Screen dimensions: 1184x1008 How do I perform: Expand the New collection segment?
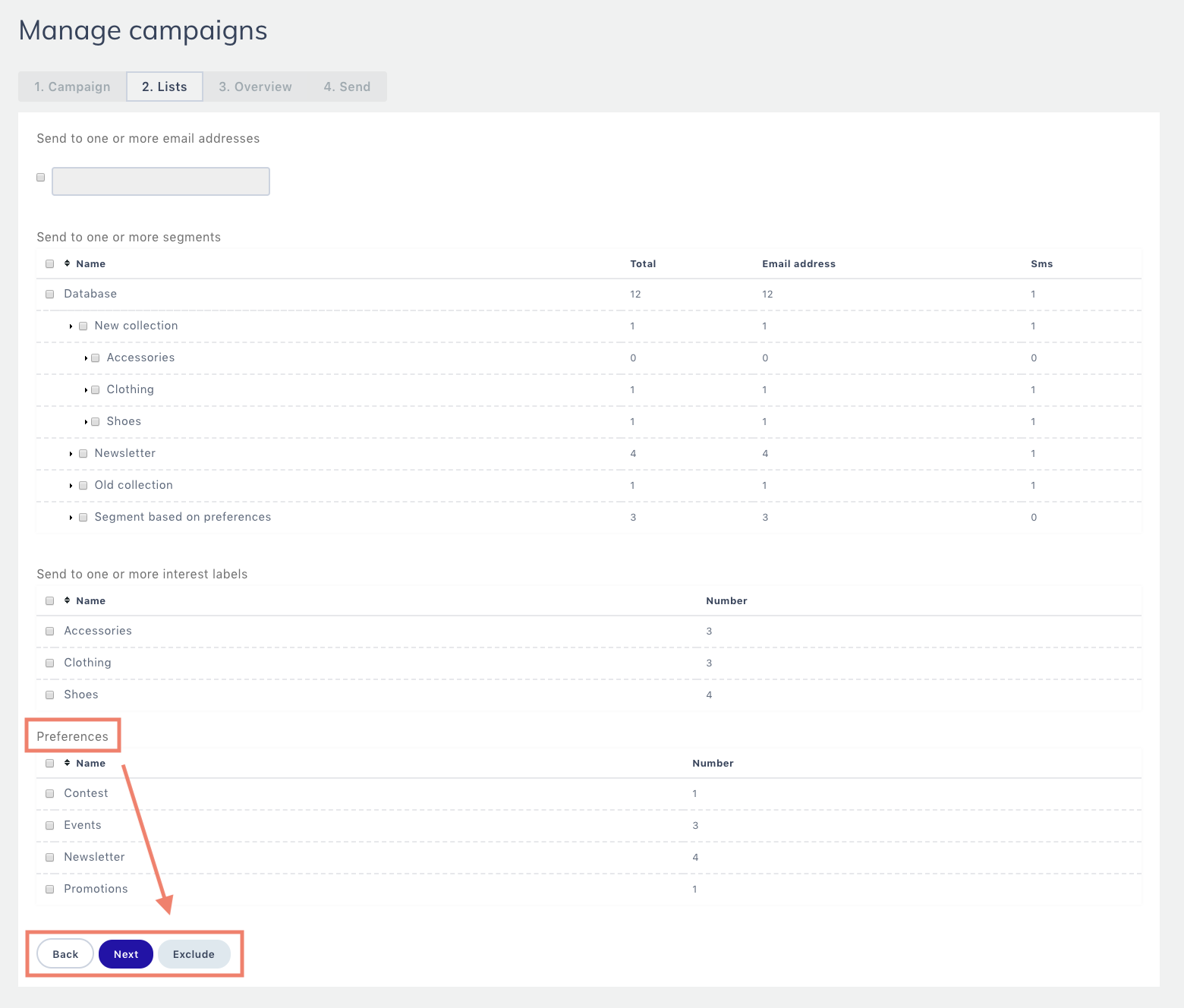[x=71, y=326]
